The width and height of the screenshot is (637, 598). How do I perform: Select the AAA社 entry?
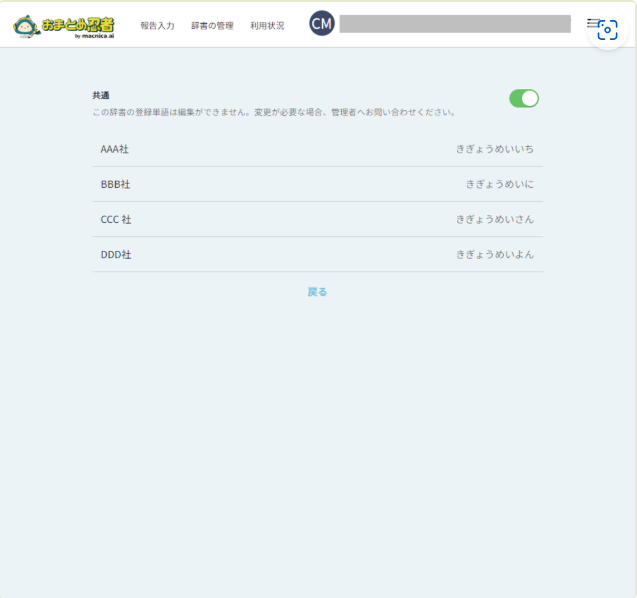[x=318, y=149]
